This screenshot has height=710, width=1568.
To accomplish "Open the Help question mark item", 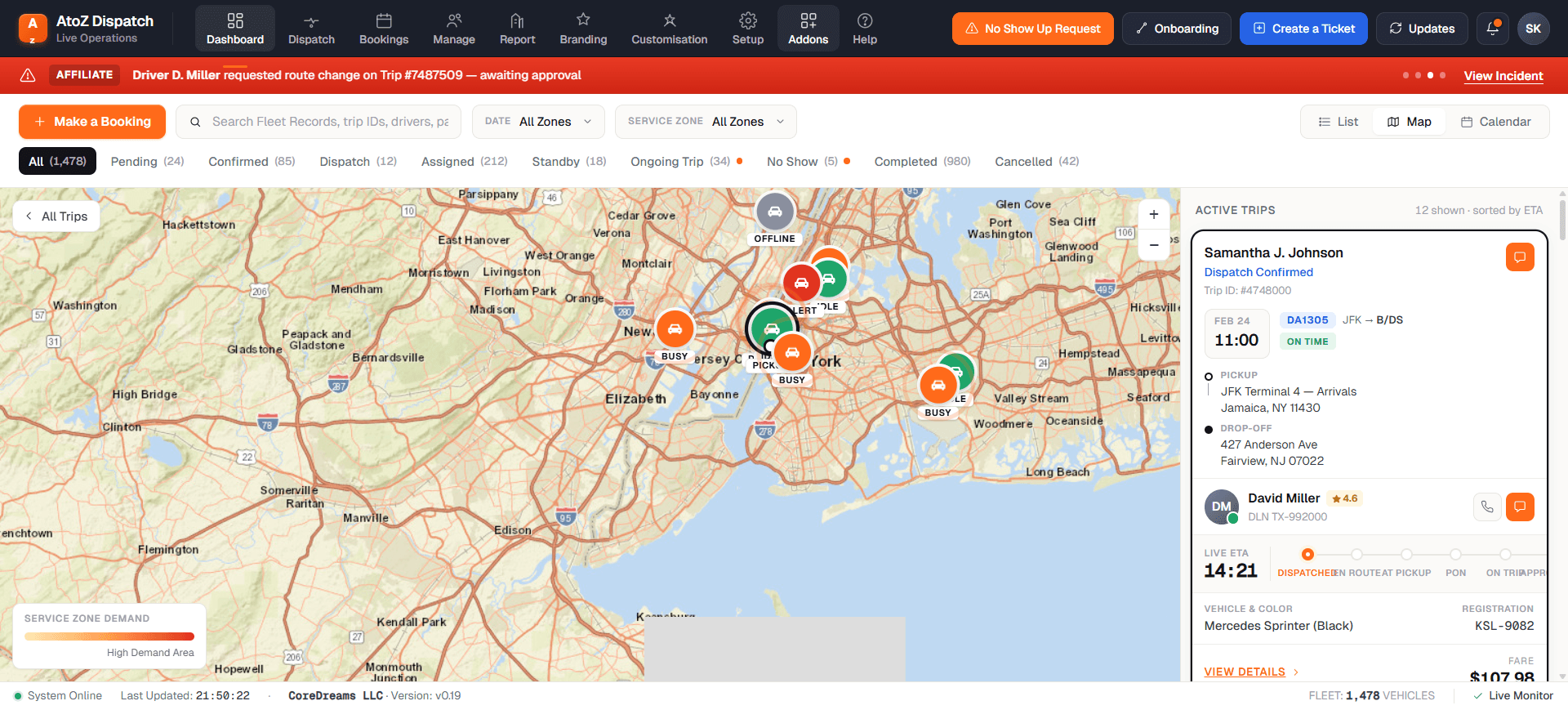I will point(865,29).
